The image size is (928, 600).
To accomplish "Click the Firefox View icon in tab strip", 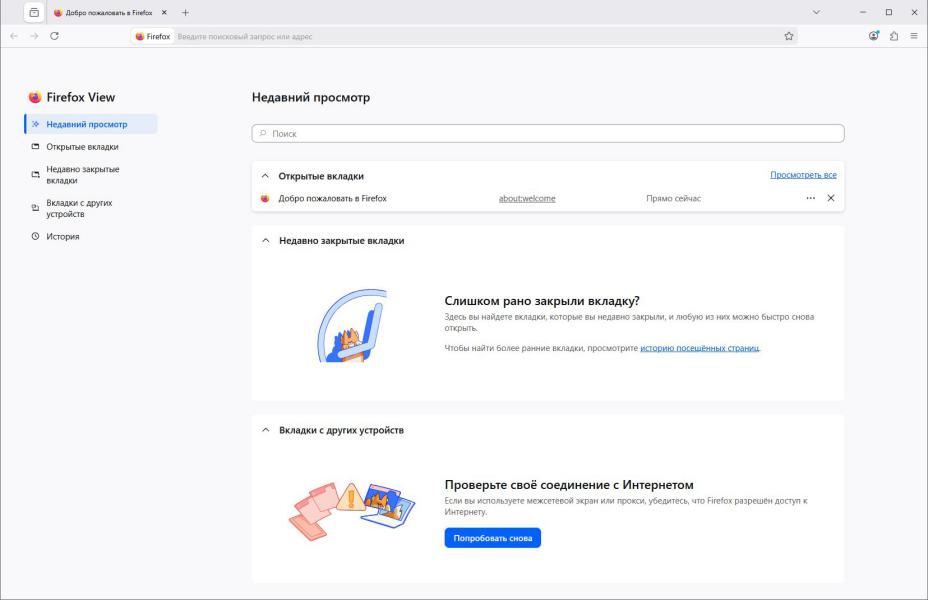I will [35, 12].
